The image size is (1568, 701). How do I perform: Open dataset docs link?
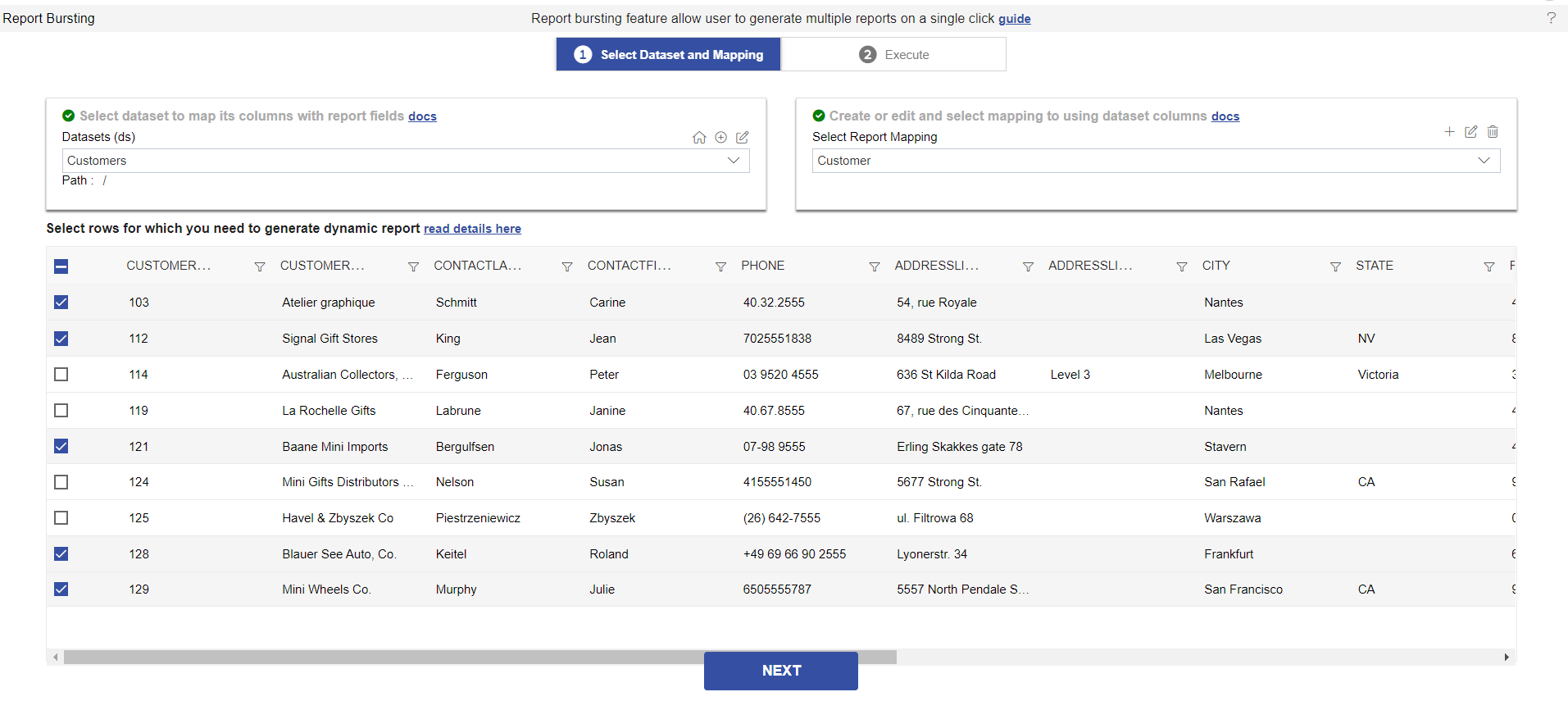(x=422, y=116)
